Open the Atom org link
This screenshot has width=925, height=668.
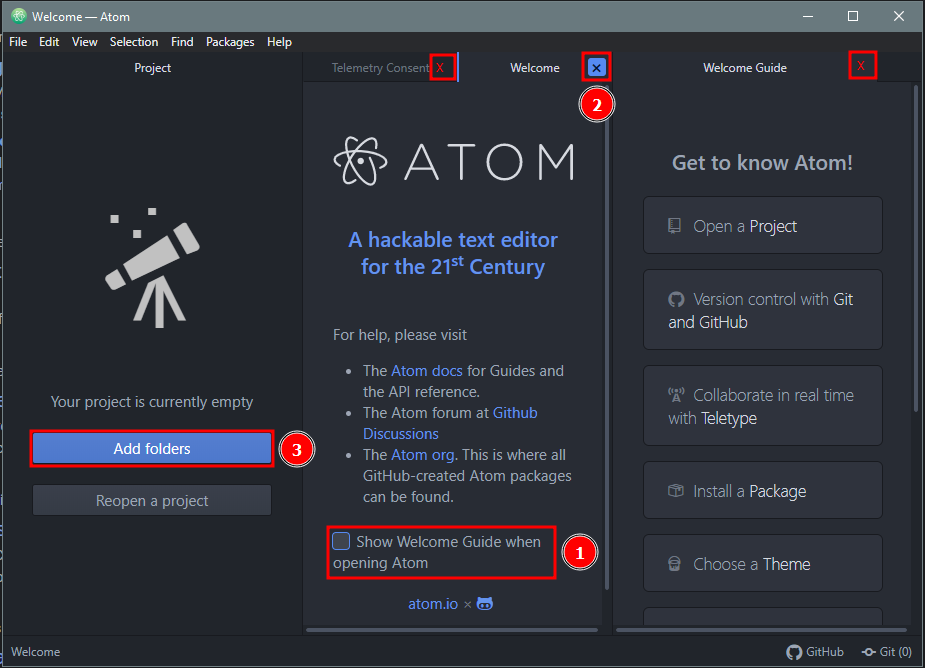pyautogui.click(x=422, y=454)
